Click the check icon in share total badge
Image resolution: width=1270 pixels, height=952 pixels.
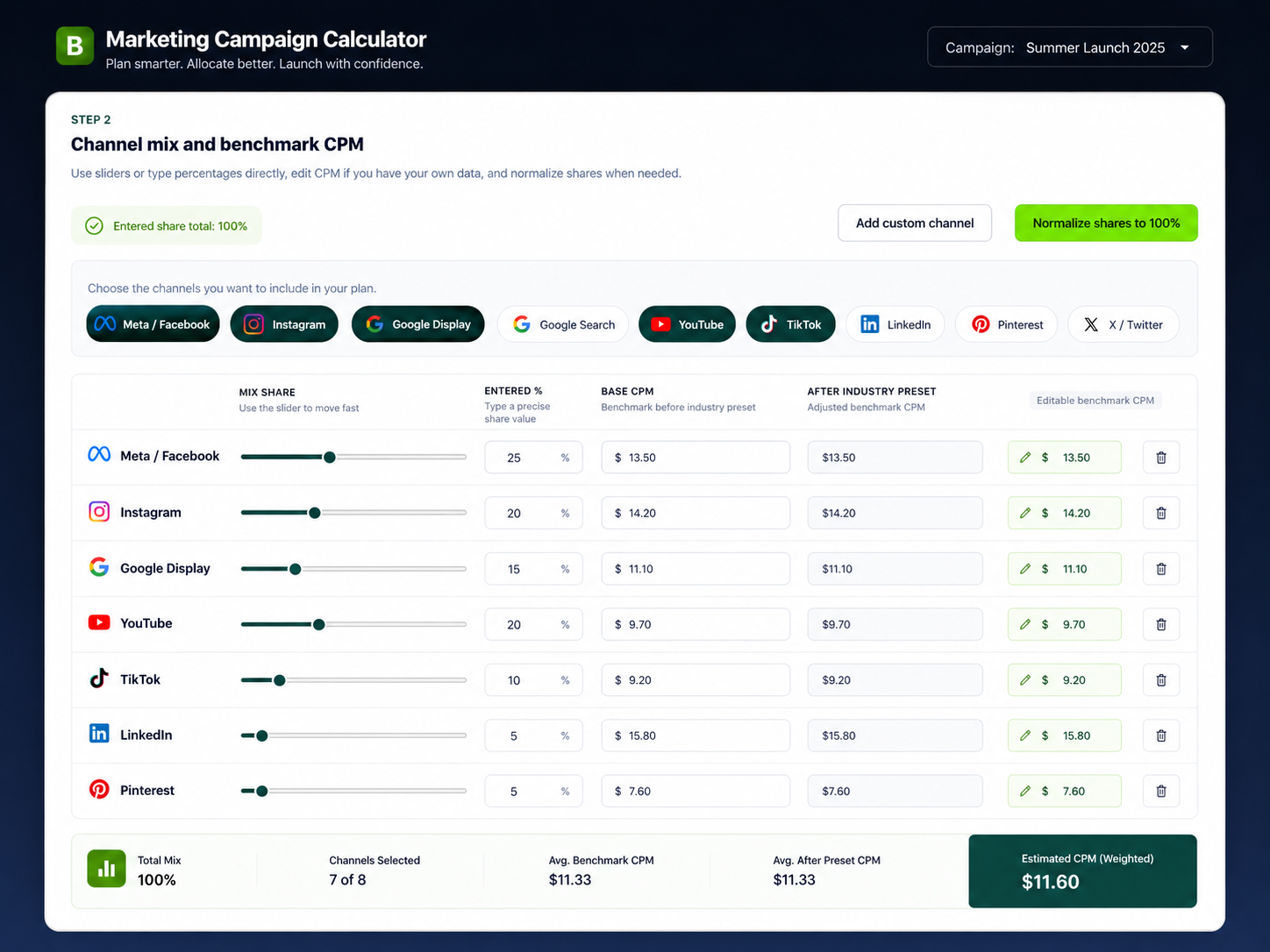click(94, 226)
